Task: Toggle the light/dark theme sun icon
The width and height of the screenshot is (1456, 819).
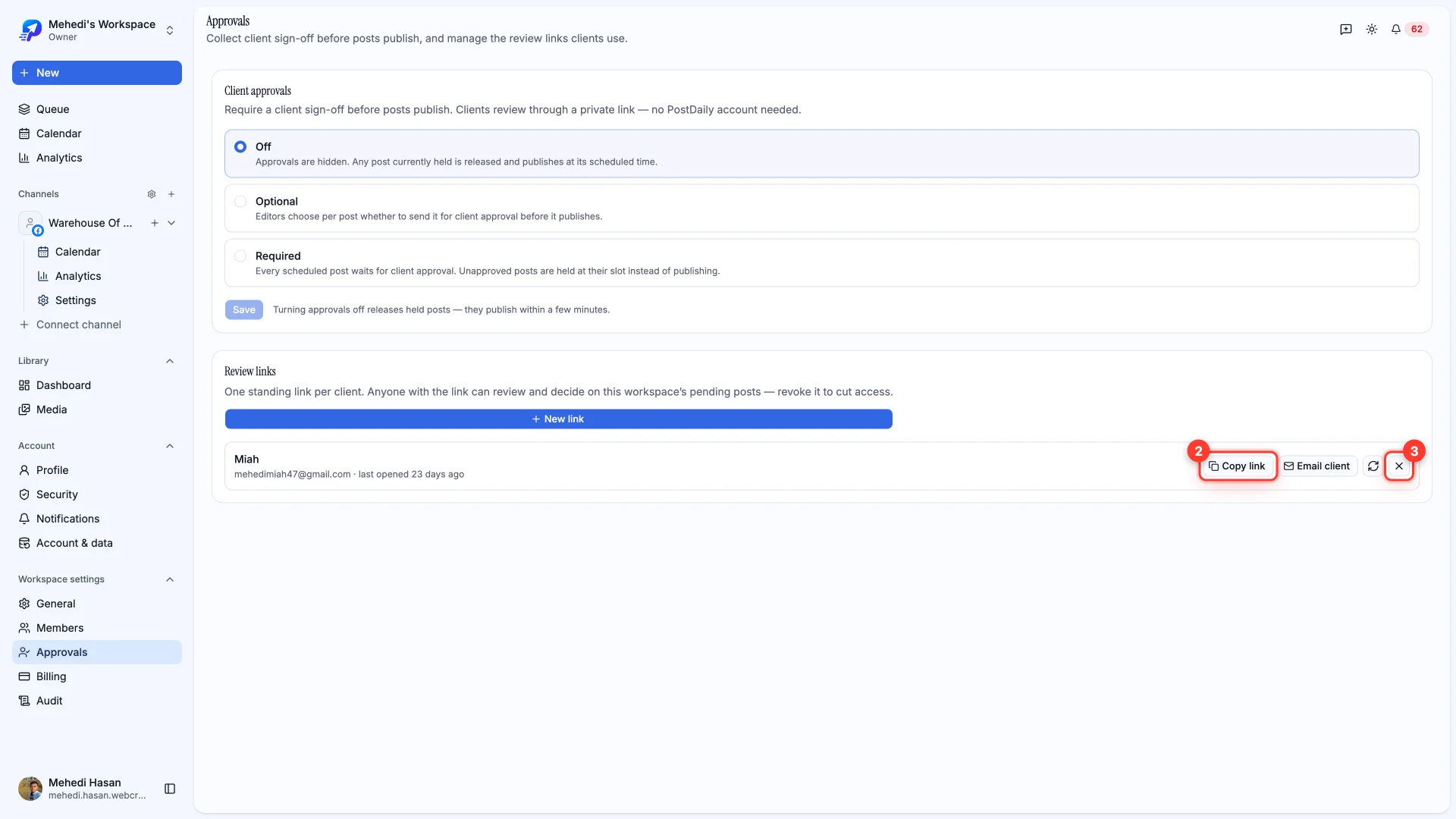Action: pyautogui.click(x=1372, y=29)
